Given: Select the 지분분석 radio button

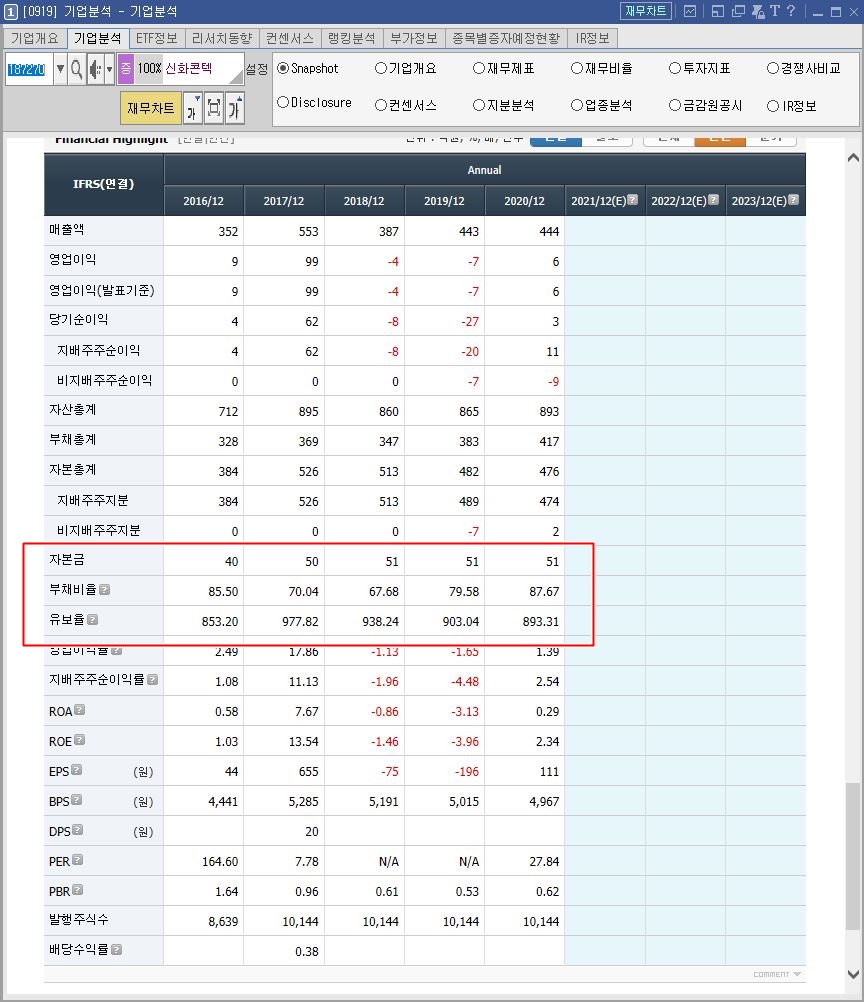Looking at the screenshot, I should [479, 105].
